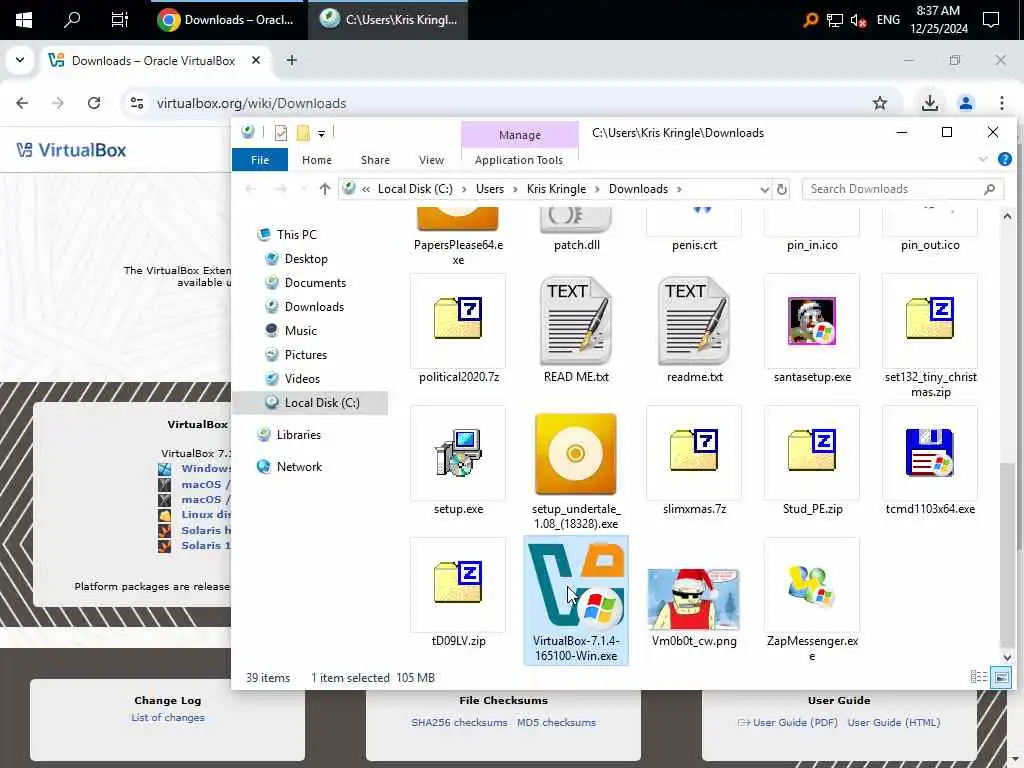1024x768 pixels.
Task: Open new Chrome tab plus button
Action: coord(292,60)
